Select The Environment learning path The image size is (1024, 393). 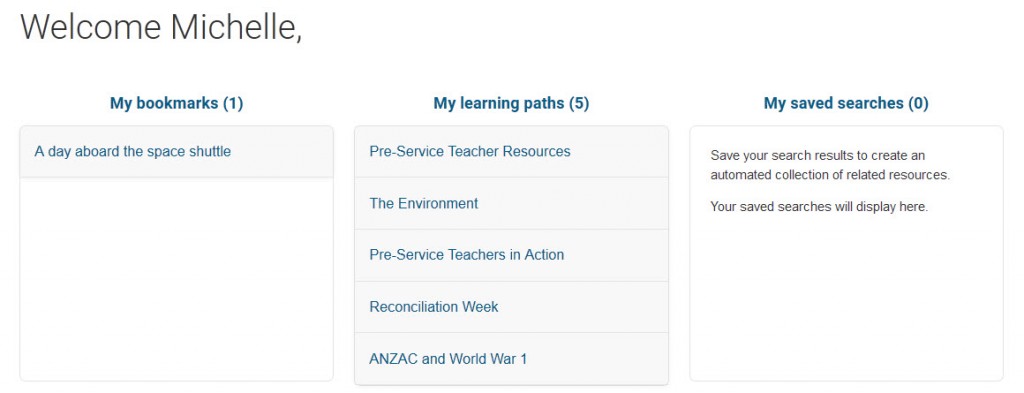pos(424,203)
